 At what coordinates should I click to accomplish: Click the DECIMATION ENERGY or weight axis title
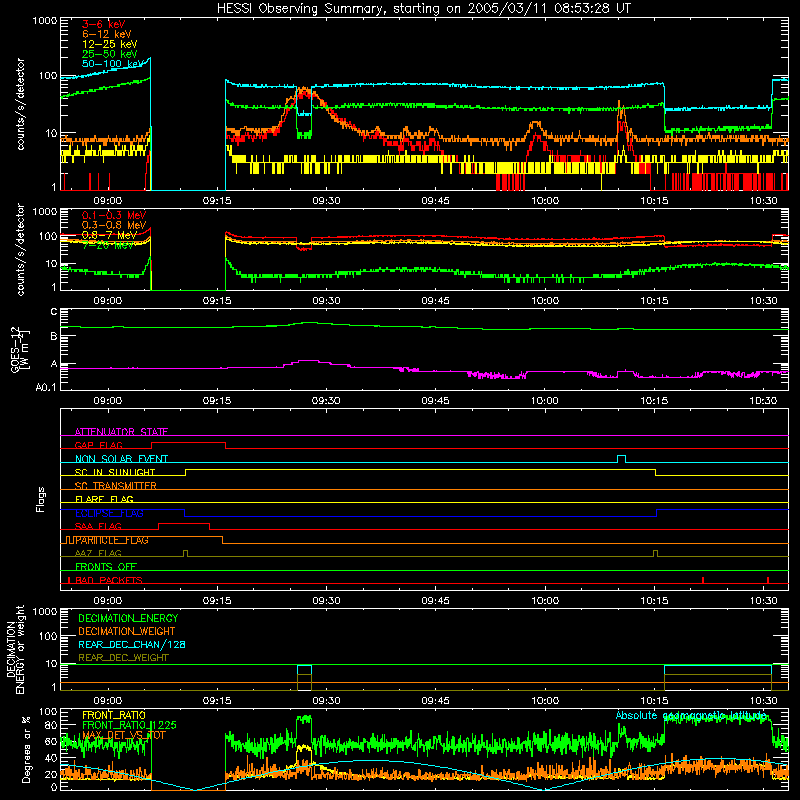pos(15,649)
